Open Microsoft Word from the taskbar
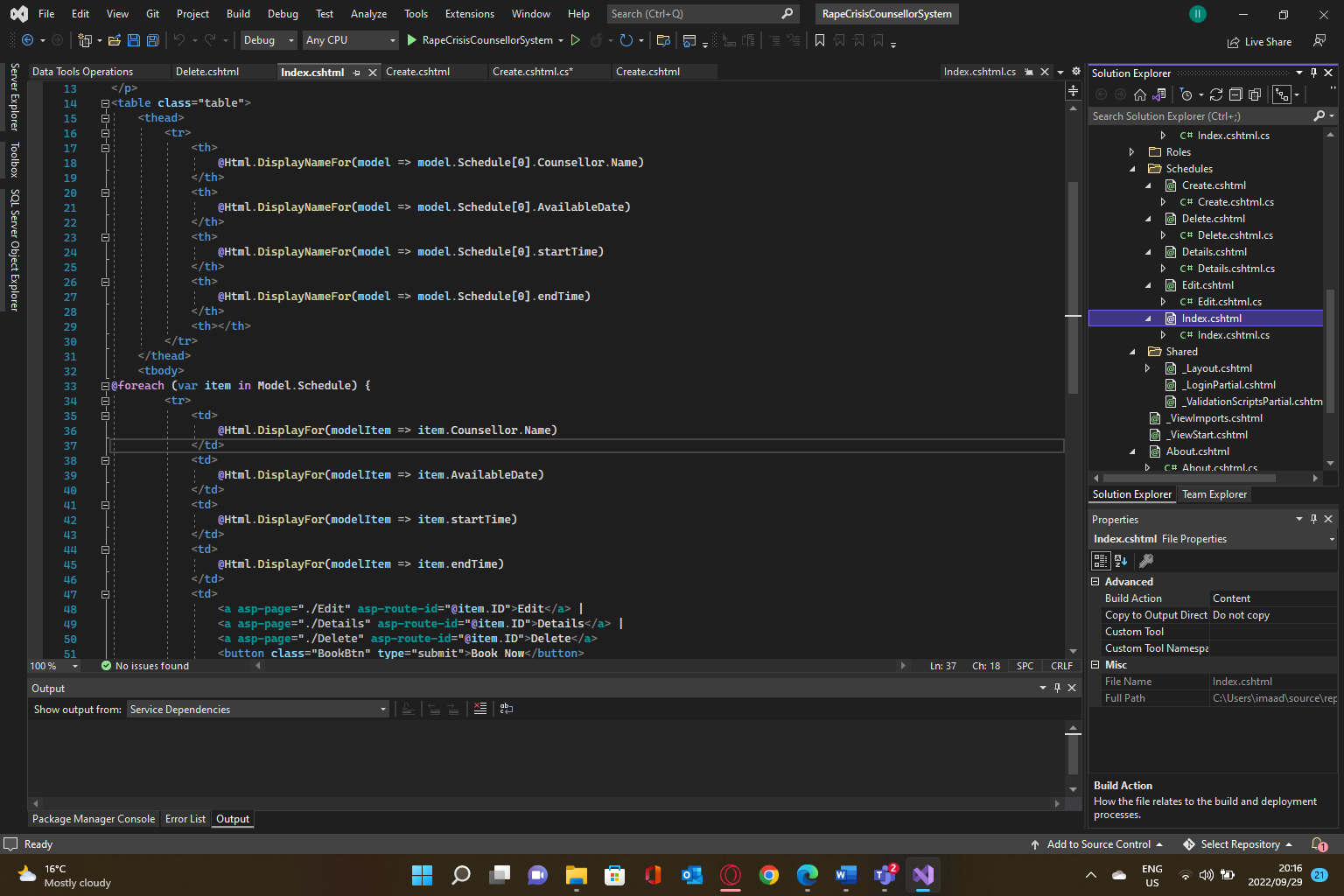Screen dimensions: 1344x896 tap(846, 875)
